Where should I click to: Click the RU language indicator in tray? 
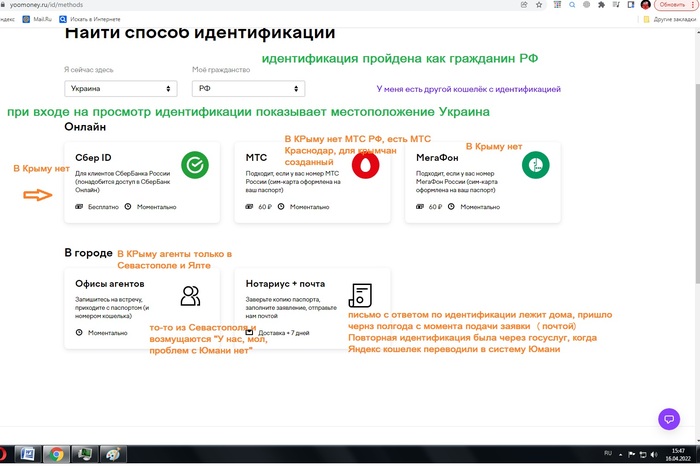tap(607, 455)
